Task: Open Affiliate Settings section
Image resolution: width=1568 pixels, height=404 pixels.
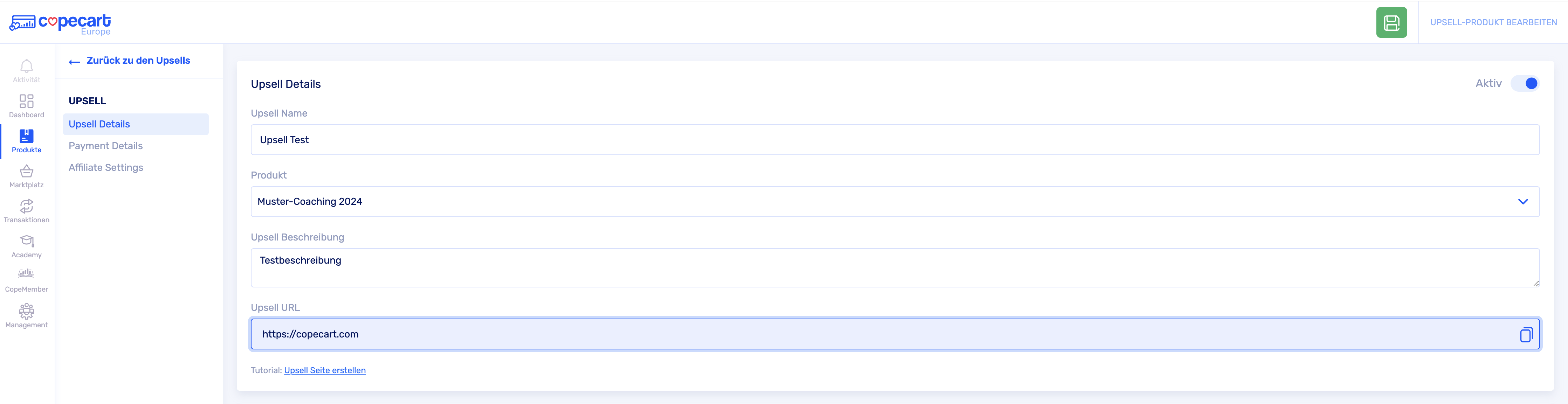Action: pos(106,168)
